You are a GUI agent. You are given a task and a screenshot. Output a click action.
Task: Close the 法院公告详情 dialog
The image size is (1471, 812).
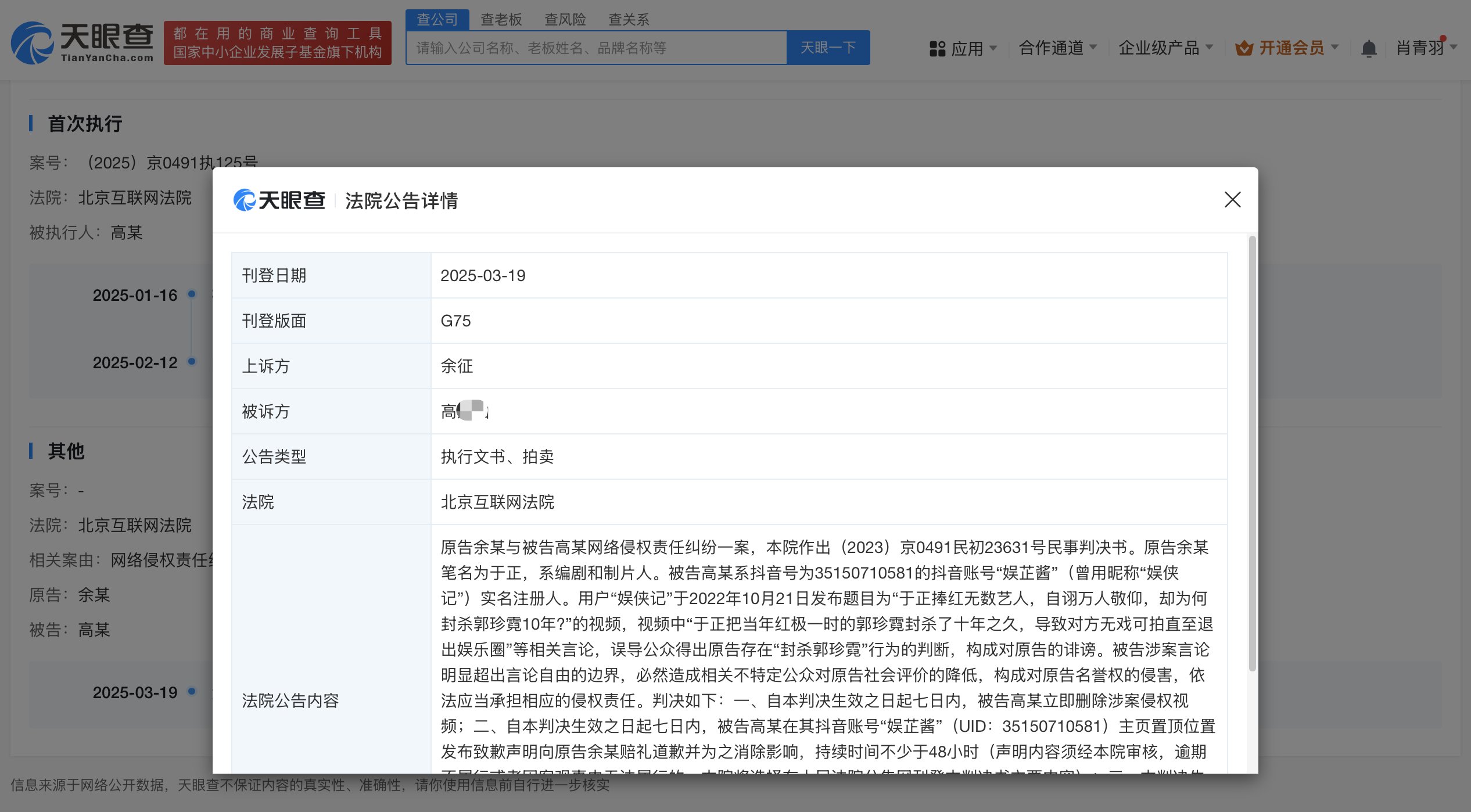click(x=1232, y=200)
